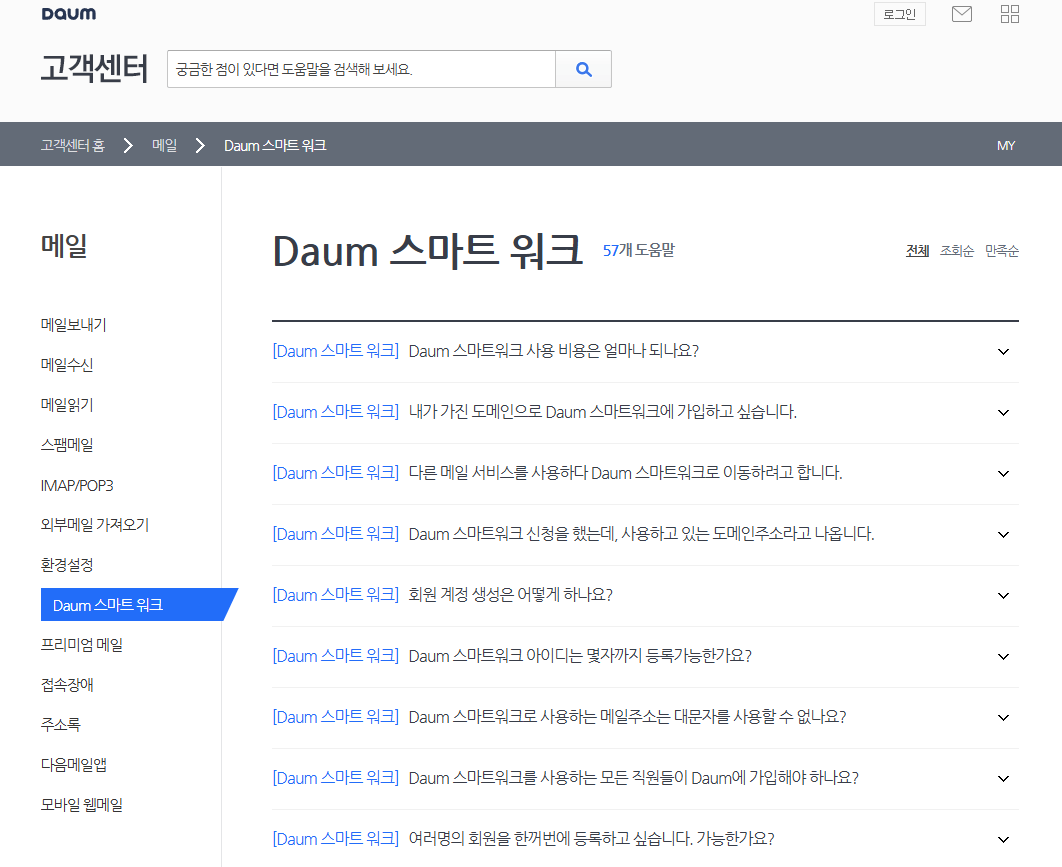
Task: Open question 모든 직원들이 Daum에 가입해야 하나요?
Action: click(633, 778)
